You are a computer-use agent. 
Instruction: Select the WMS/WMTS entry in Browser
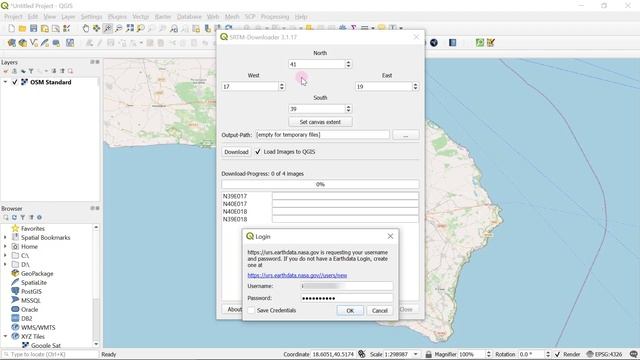[x=38, y=327]
